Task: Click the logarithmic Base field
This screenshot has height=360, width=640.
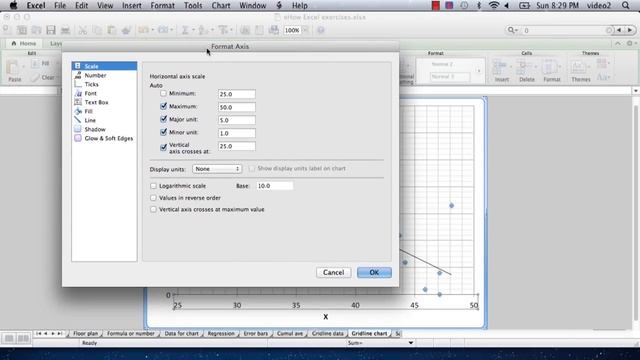Action: click(274, 186)
